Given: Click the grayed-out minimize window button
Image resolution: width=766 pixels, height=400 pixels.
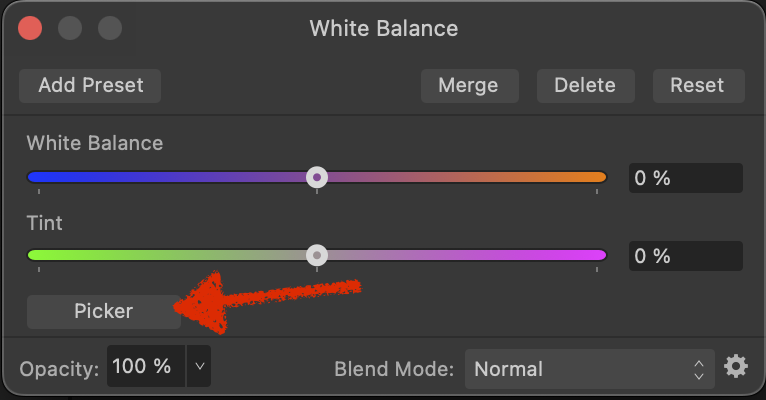Looking at the screenshot, I should coord(70,28).
